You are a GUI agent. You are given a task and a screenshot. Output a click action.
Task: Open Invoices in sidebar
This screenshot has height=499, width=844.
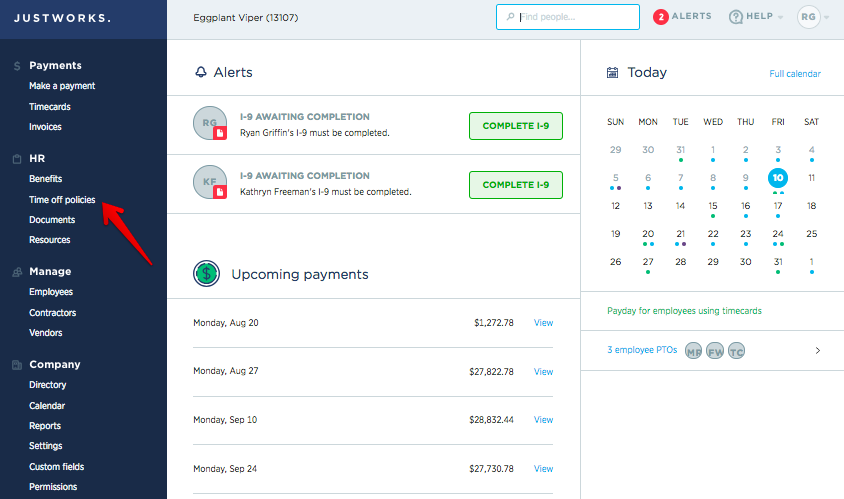45,127
